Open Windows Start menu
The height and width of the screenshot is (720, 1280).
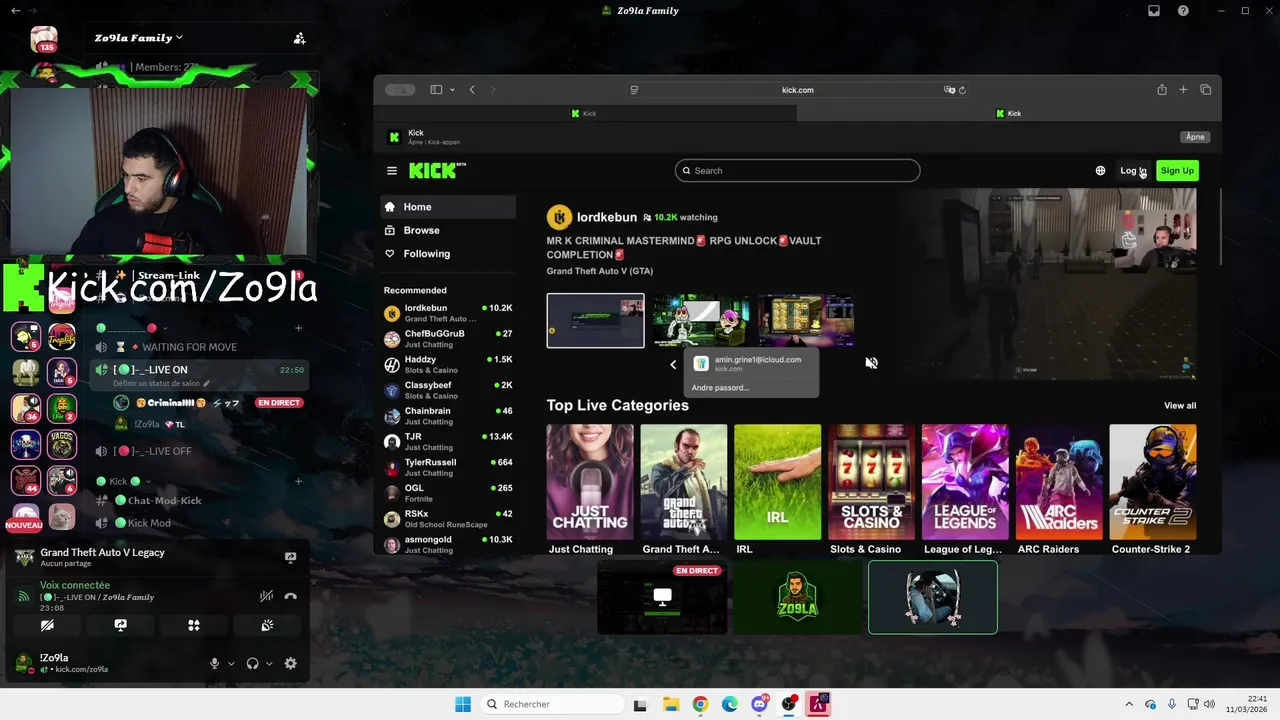462,704
